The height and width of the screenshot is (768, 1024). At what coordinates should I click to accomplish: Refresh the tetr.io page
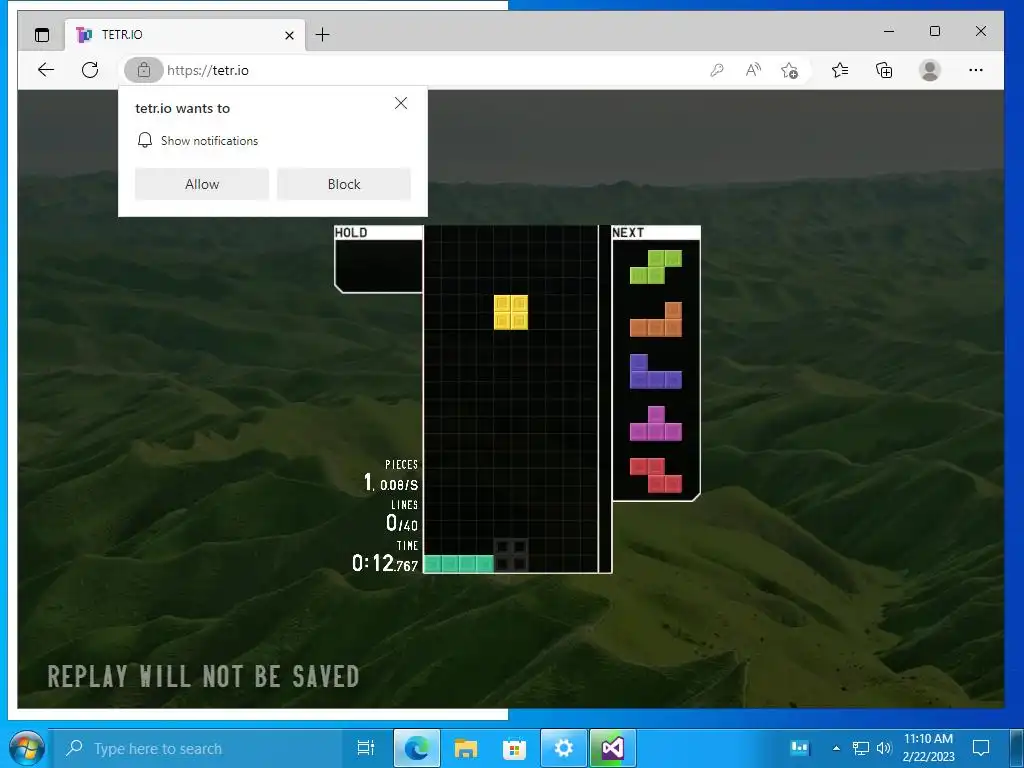(90, 70)
